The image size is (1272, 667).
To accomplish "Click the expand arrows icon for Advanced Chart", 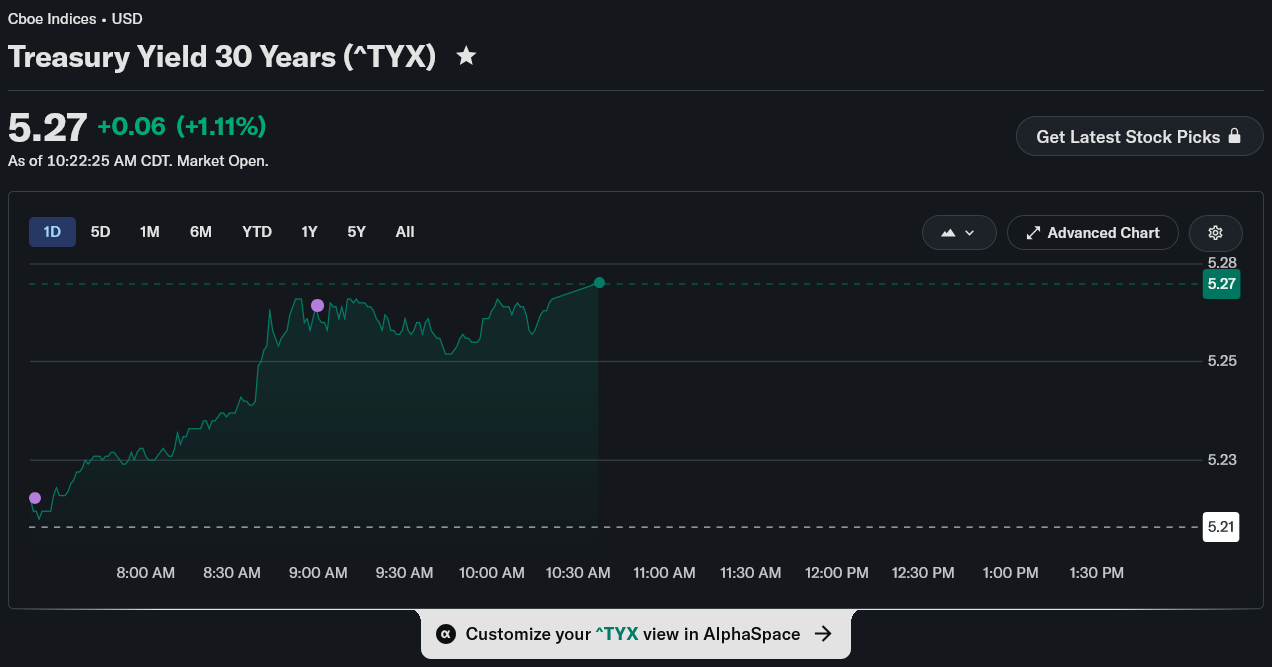I will pyautogui.click(x=1034, y=233).
